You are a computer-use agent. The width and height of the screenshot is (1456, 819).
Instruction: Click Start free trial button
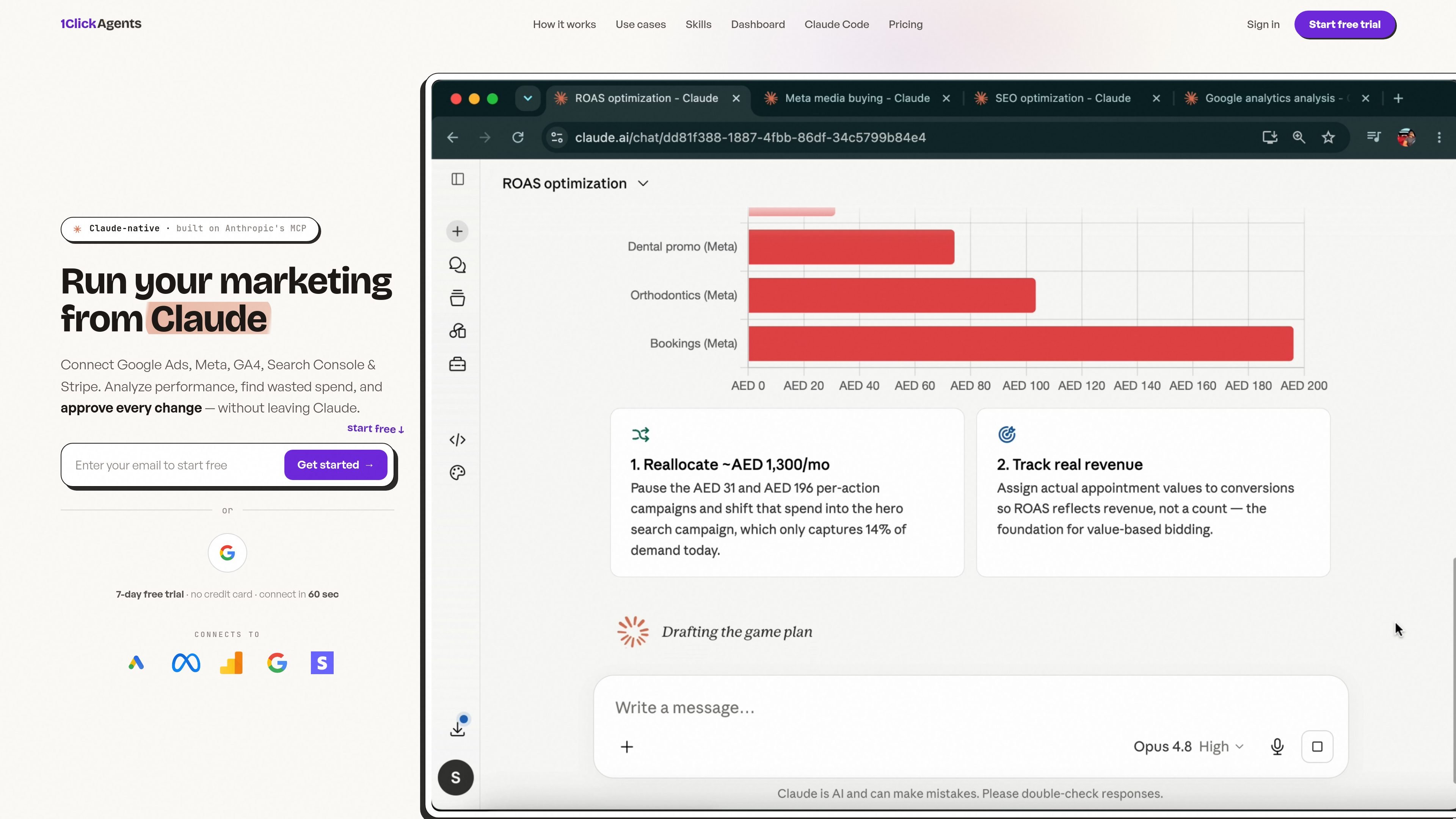[x=1345, y=24]
